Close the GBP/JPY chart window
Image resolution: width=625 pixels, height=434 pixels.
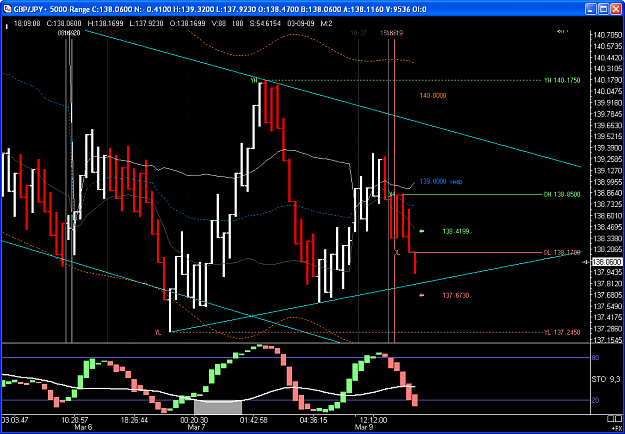click(615, 8)
